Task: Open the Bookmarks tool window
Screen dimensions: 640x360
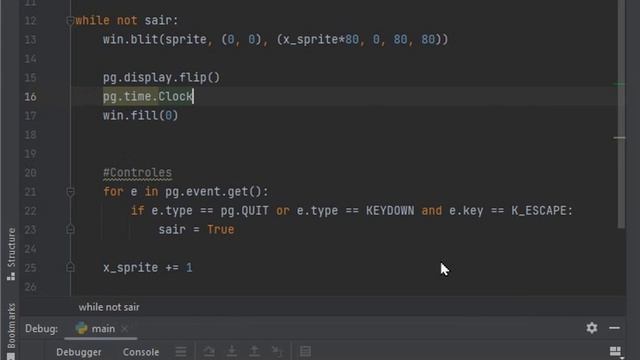Action: point(11,331)
